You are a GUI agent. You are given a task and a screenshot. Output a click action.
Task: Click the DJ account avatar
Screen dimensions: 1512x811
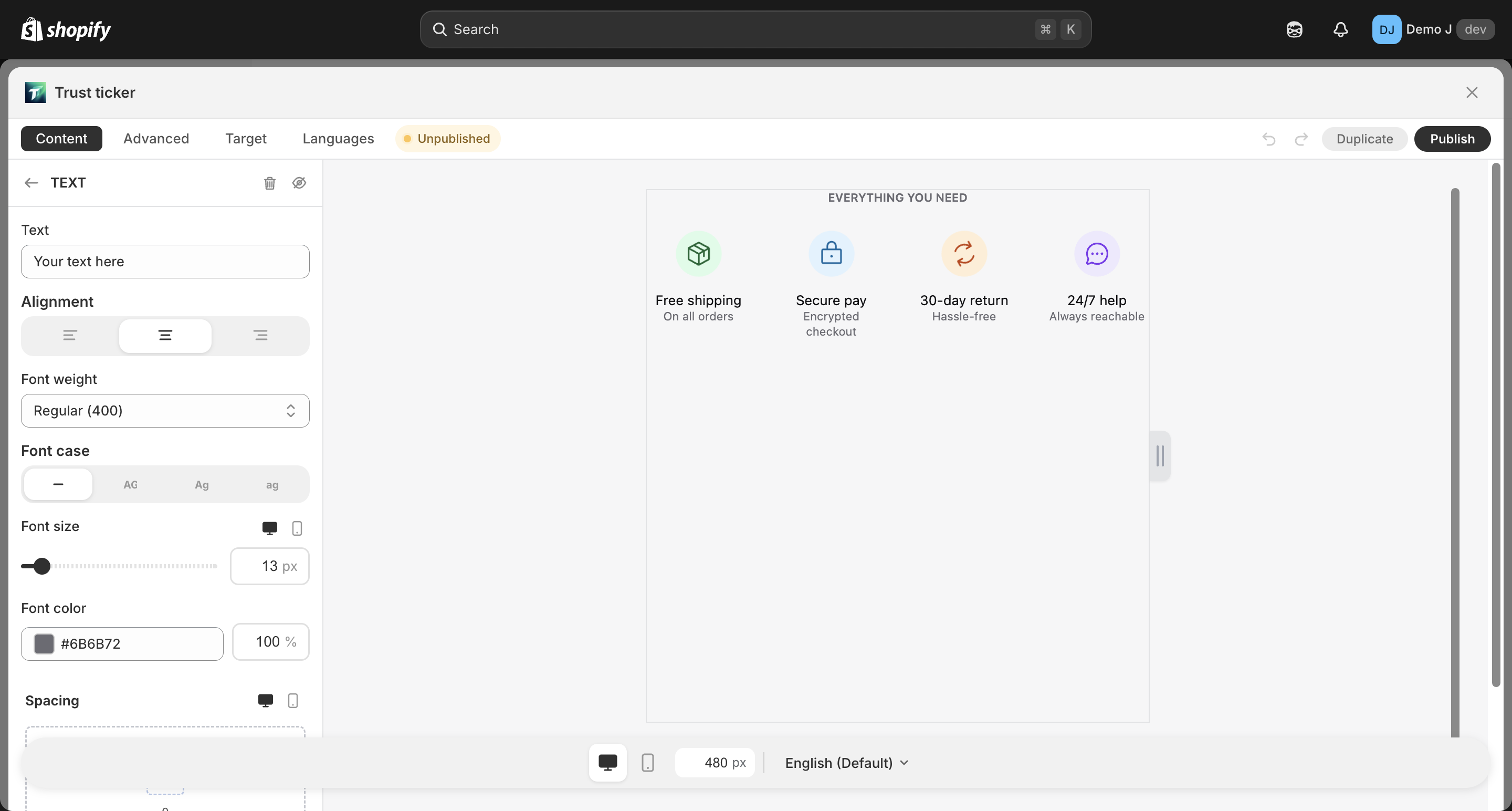[x=1387, y=29]
